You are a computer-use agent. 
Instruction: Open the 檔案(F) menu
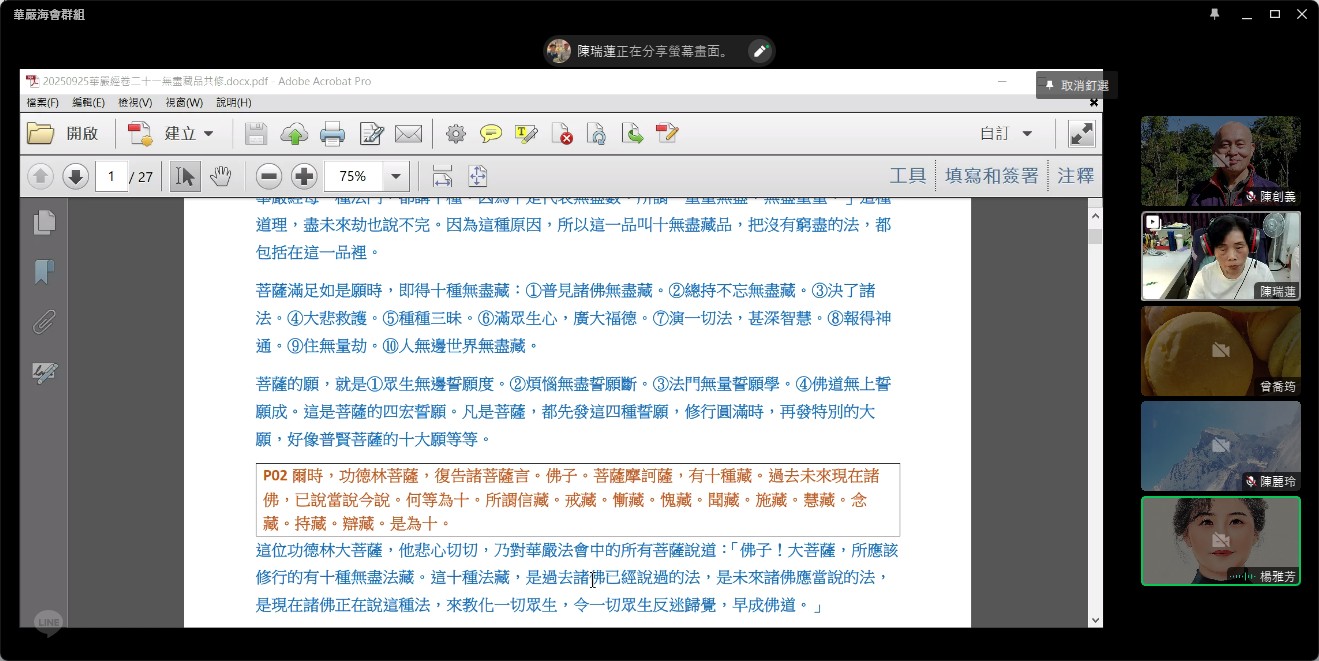[x=42, y=103]
